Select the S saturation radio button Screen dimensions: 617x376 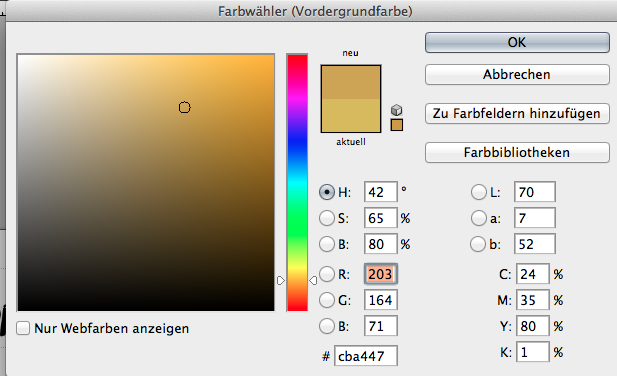click(327, 218)
